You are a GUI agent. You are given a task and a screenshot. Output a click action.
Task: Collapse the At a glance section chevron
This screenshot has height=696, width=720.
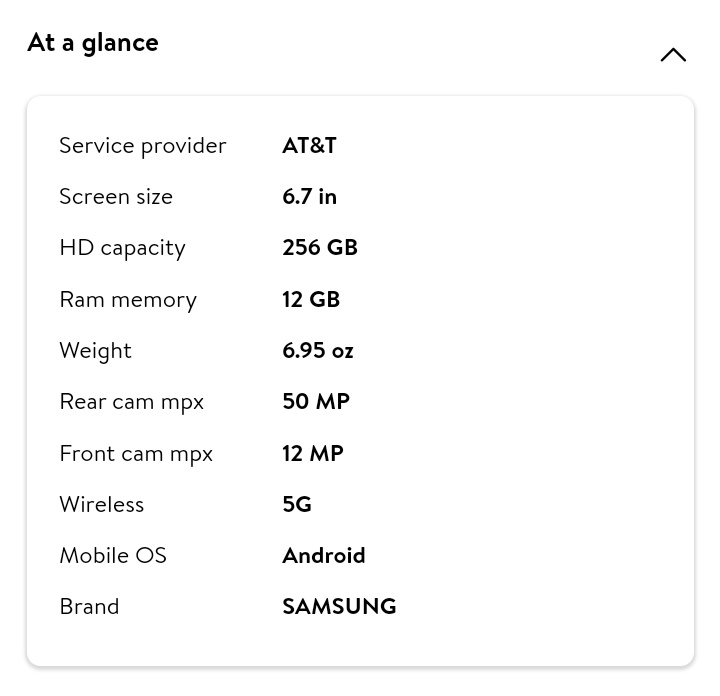click(x=673, y=55)
